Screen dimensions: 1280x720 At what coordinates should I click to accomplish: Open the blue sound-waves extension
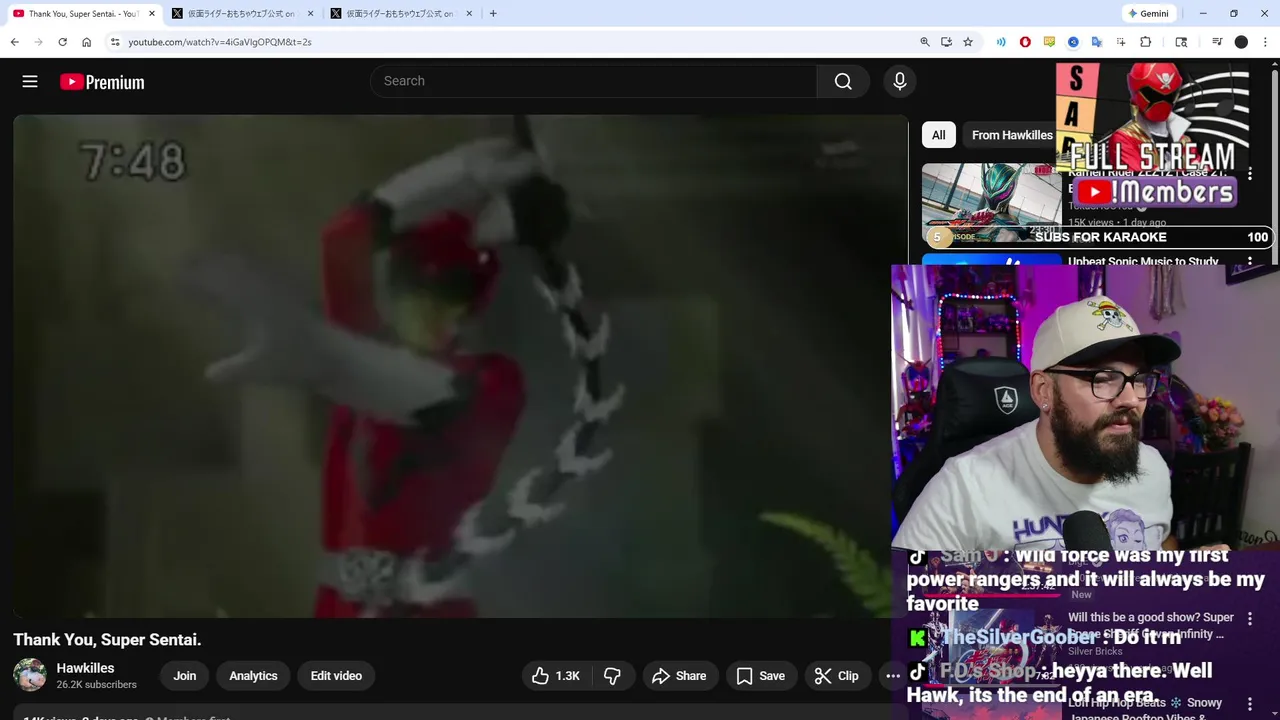tap(1001, 42)
